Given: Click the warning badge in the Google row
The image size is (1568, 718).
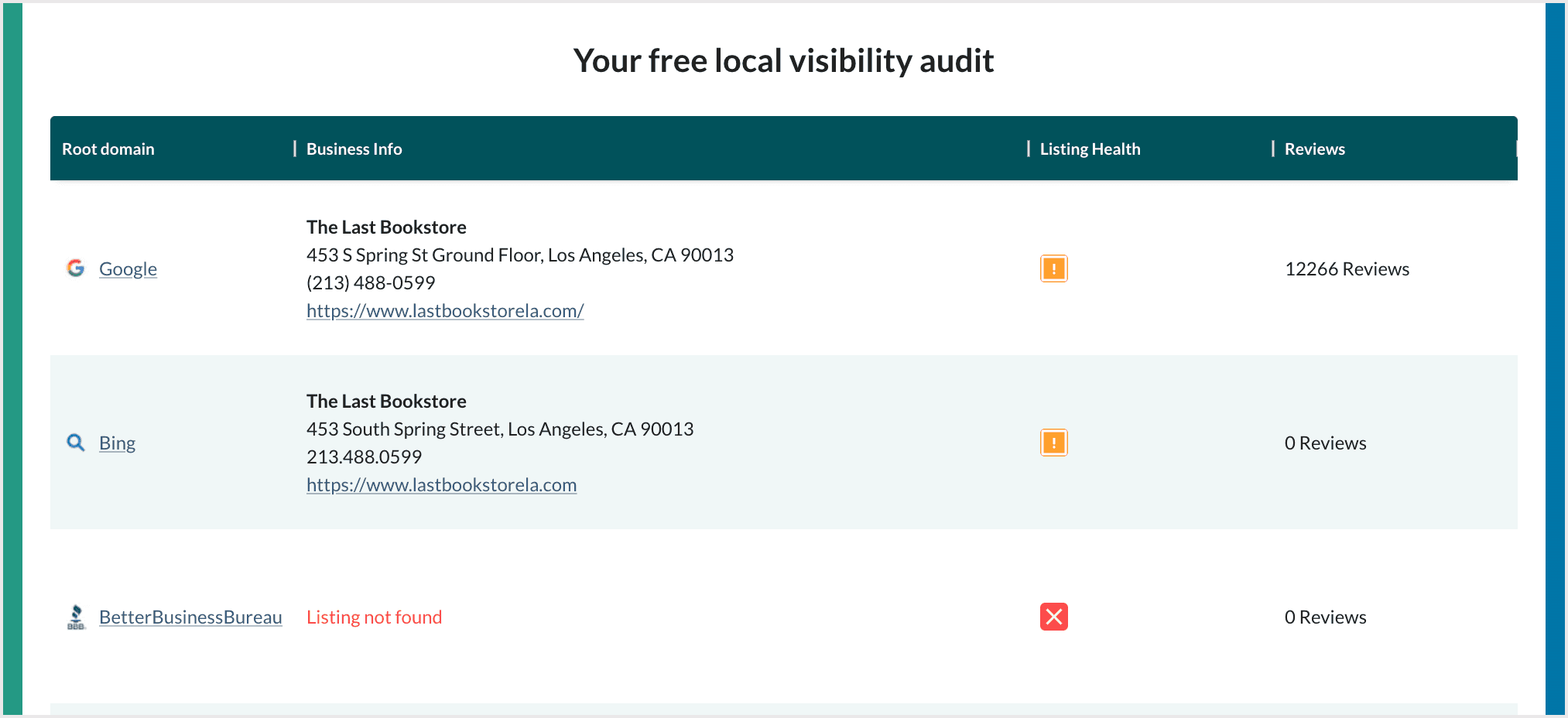Looking at the screenshot, I should click(x=1053, y=268).
